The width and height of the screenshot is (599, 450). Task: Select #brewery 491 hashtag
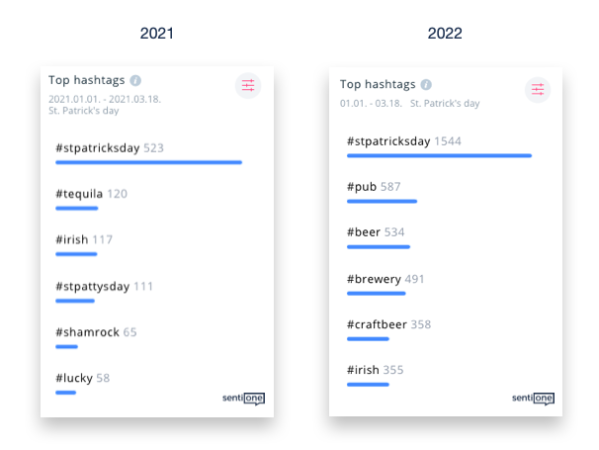(x=385, y=279)
